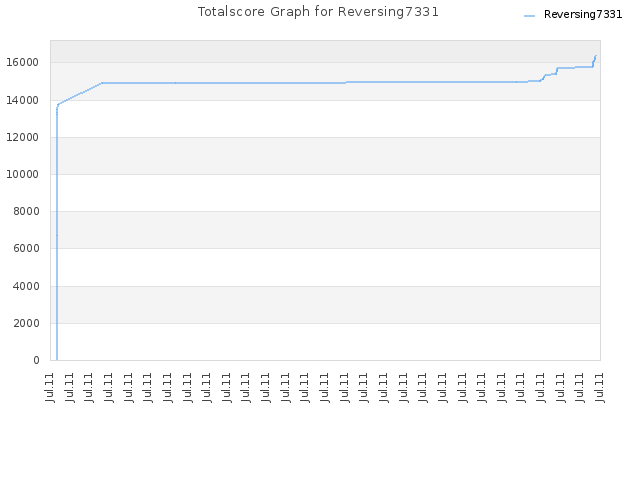Click the 16000 y-axis label
Screen dimensions: 640x480
[x=22, y=62]
